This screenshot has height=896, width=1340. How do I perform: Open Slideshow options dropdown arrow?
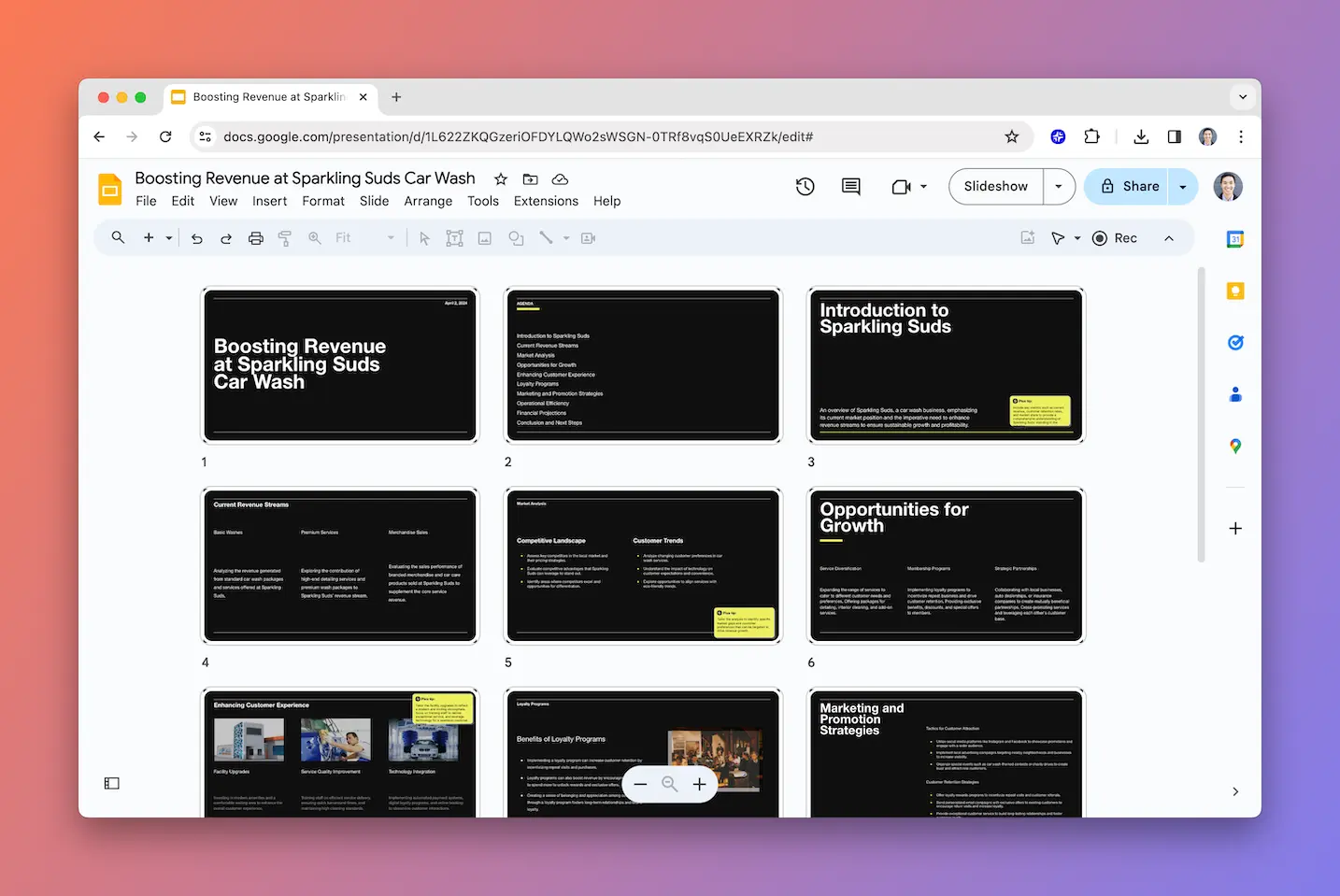click(1059, 186)
